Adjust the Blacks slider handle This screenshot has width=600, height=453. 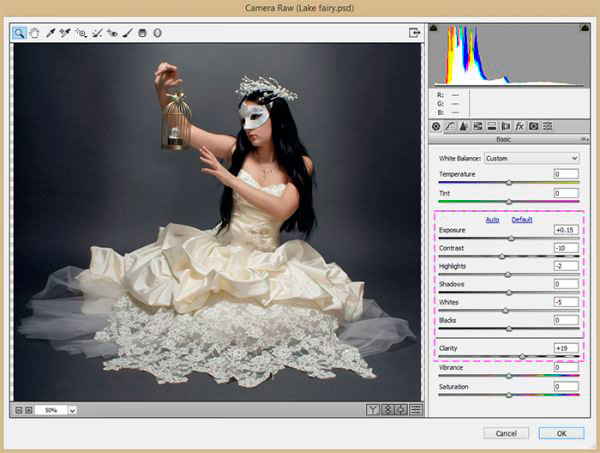[509, 329]
